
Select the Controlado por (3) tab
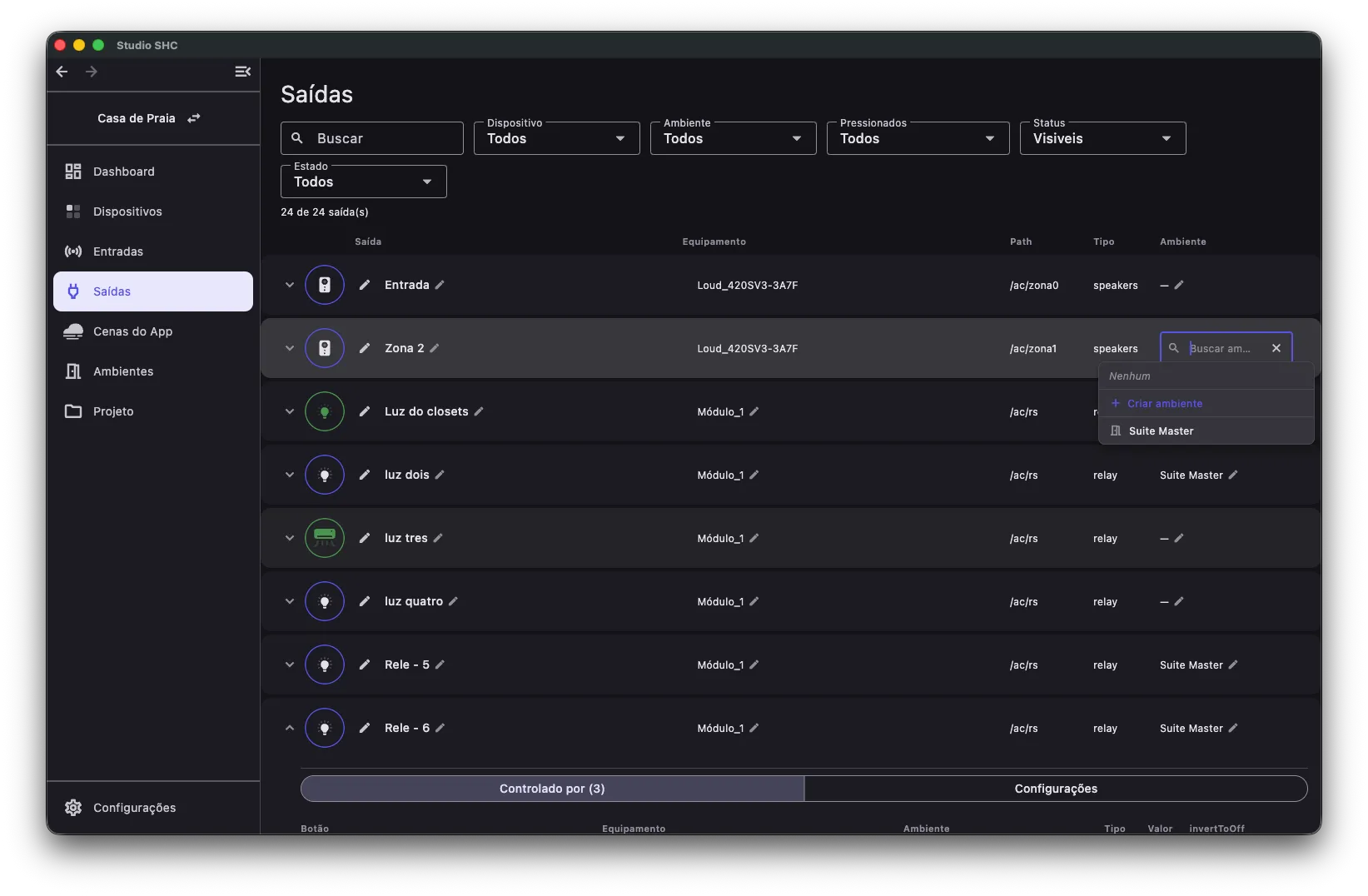pos(552,789)
